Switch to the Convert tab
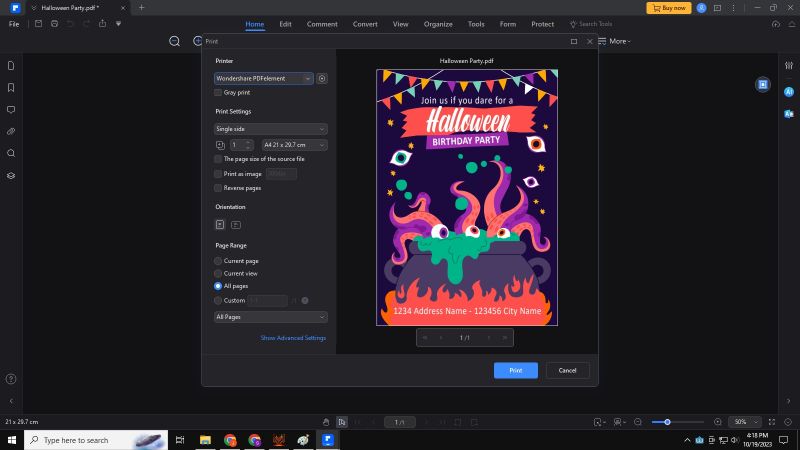 [365, 23]
